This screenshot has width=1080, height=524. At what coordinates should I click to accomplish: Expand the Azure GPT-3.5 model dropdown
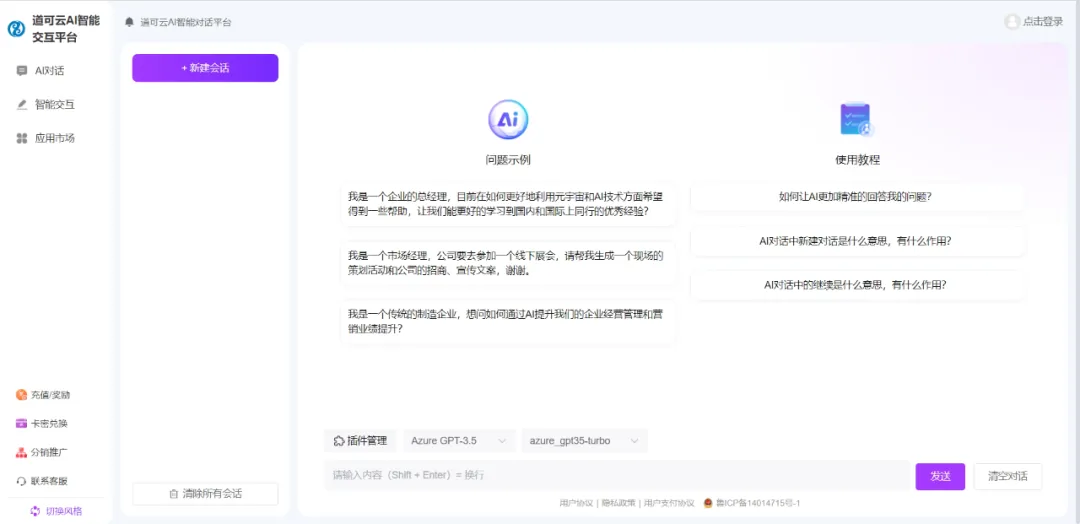[460, 441]
